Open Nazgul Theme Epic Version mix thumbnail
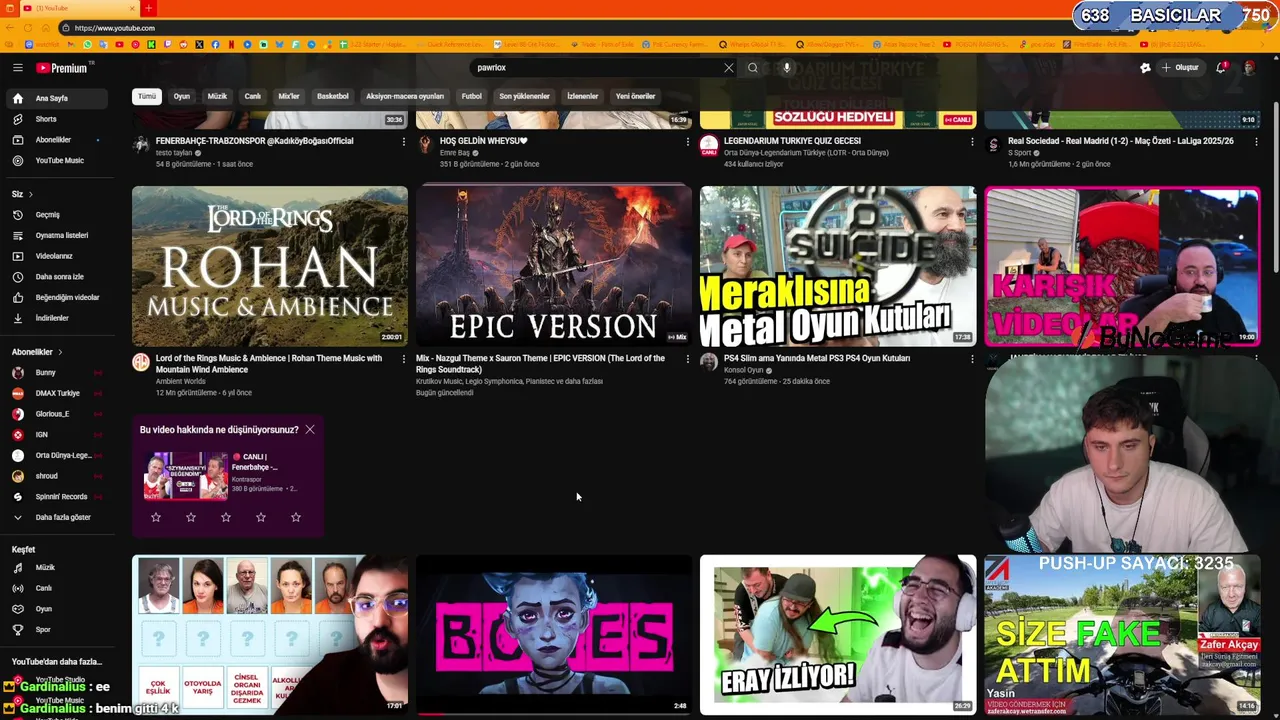 (x=554, y=265)
